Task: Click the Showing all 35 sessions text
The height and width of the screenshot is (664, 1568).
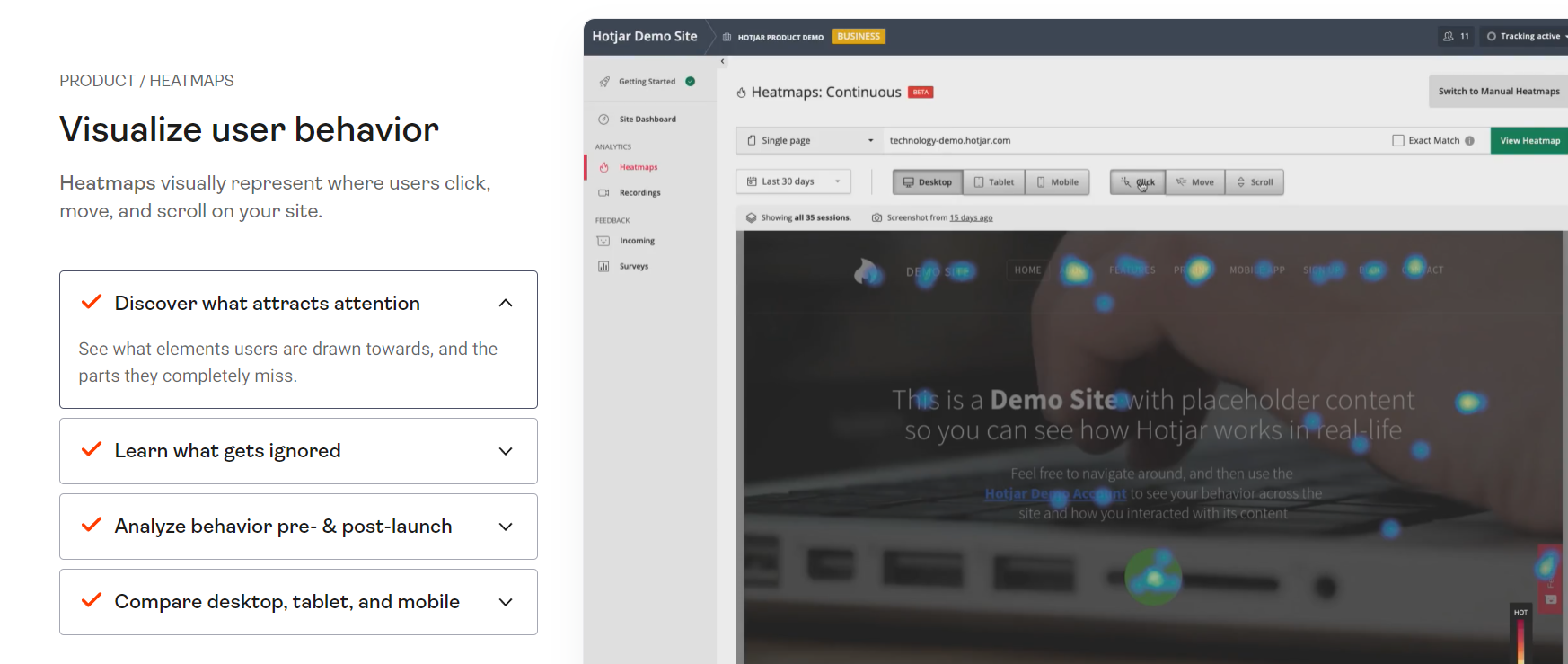Action: [x=806, y=217]
